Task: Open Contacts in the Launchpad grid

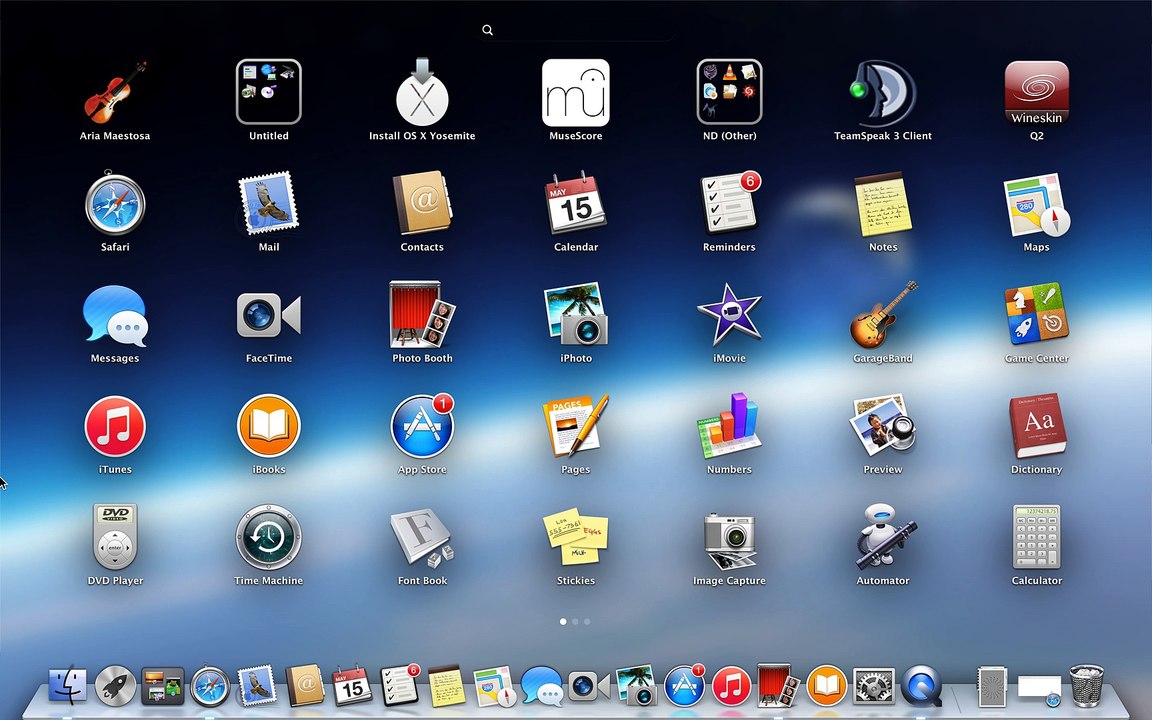Action: pyautogui.click(x=422, y=204)
